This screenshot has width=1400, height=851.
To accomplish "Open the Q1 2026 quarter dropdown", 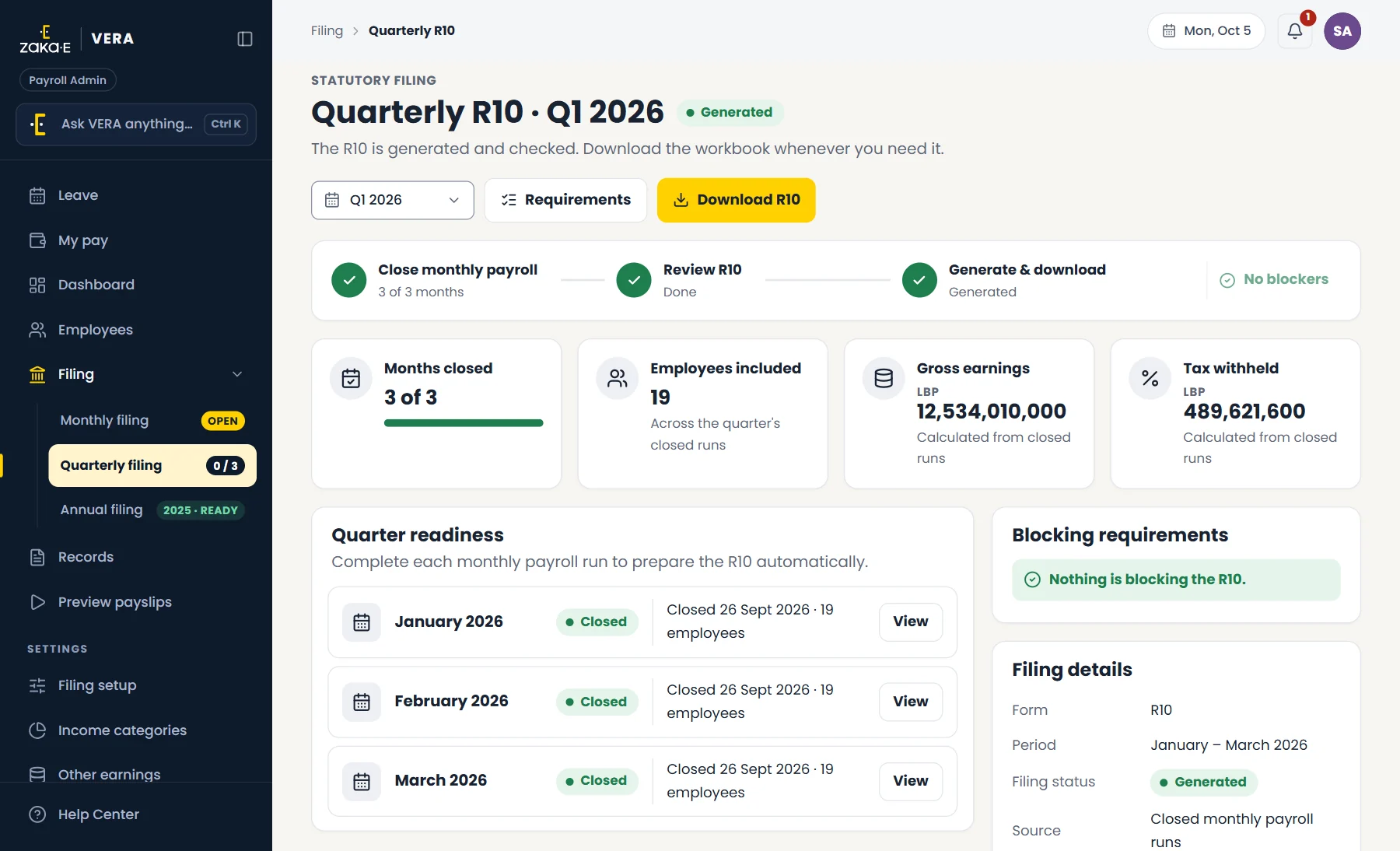I will (393, 200).
